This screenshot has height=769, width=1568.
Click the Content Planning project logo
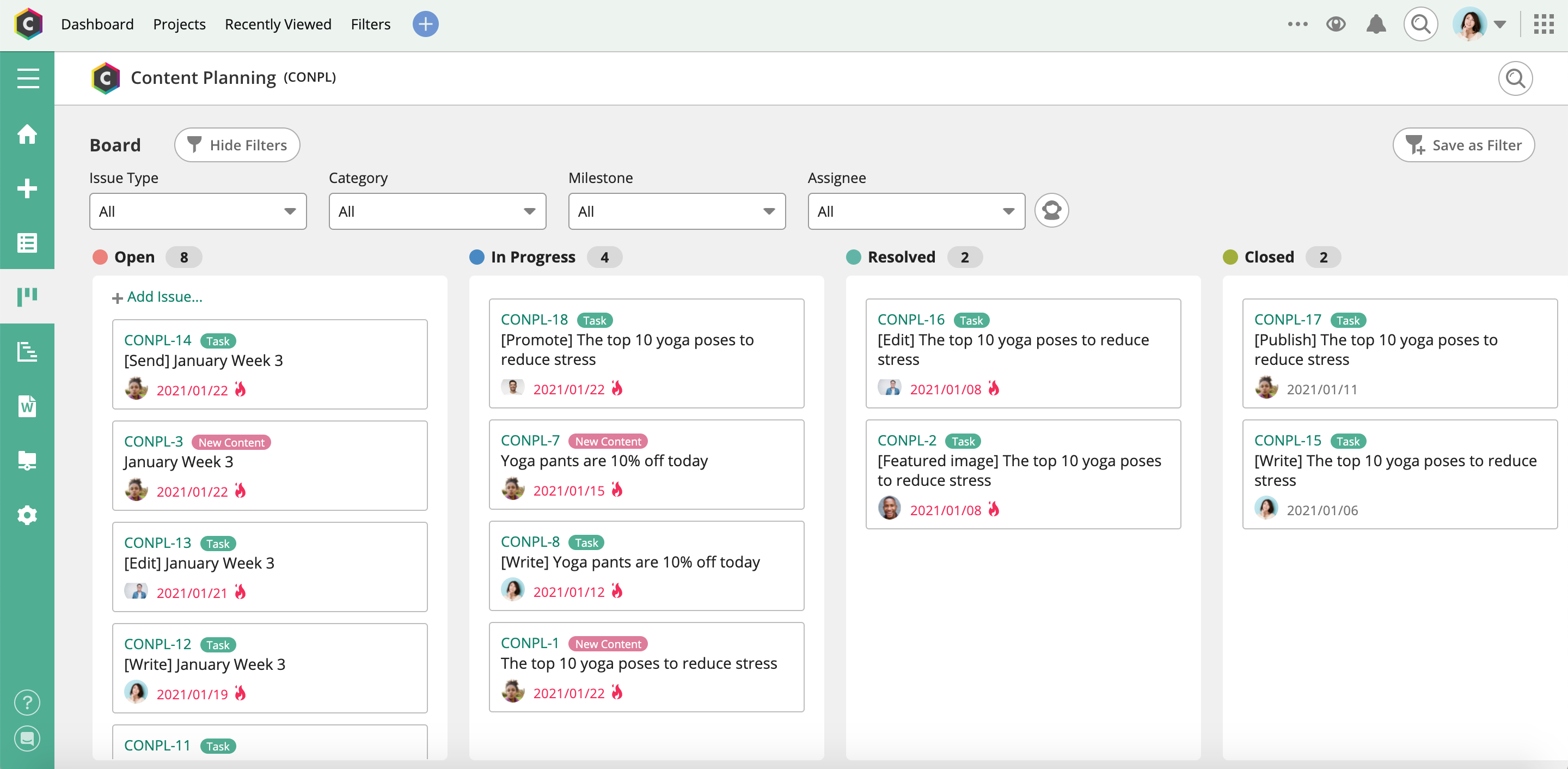[106, 78]
